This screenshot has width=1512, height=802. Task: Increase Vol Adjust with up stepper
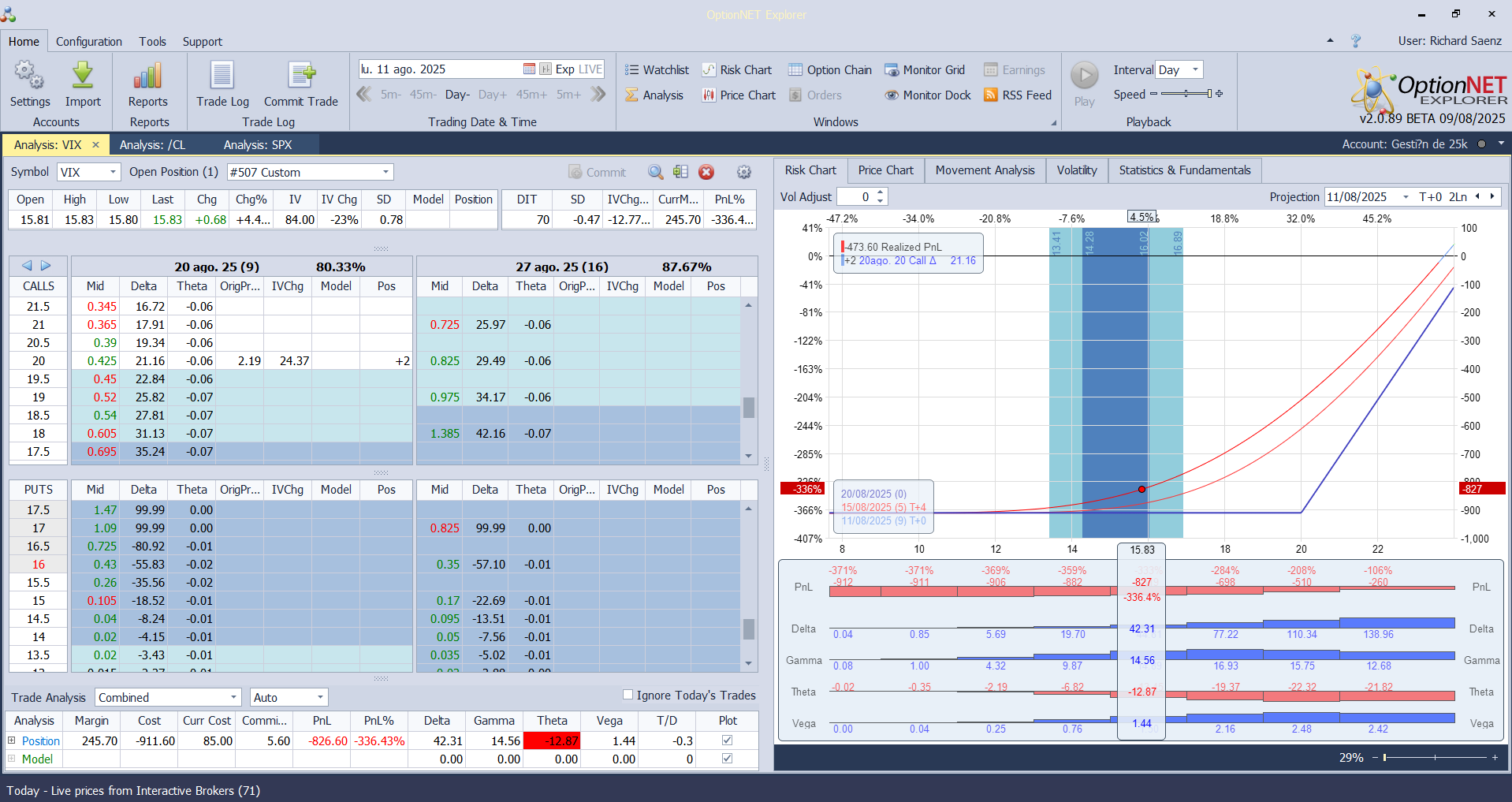(x=881, y=192)
